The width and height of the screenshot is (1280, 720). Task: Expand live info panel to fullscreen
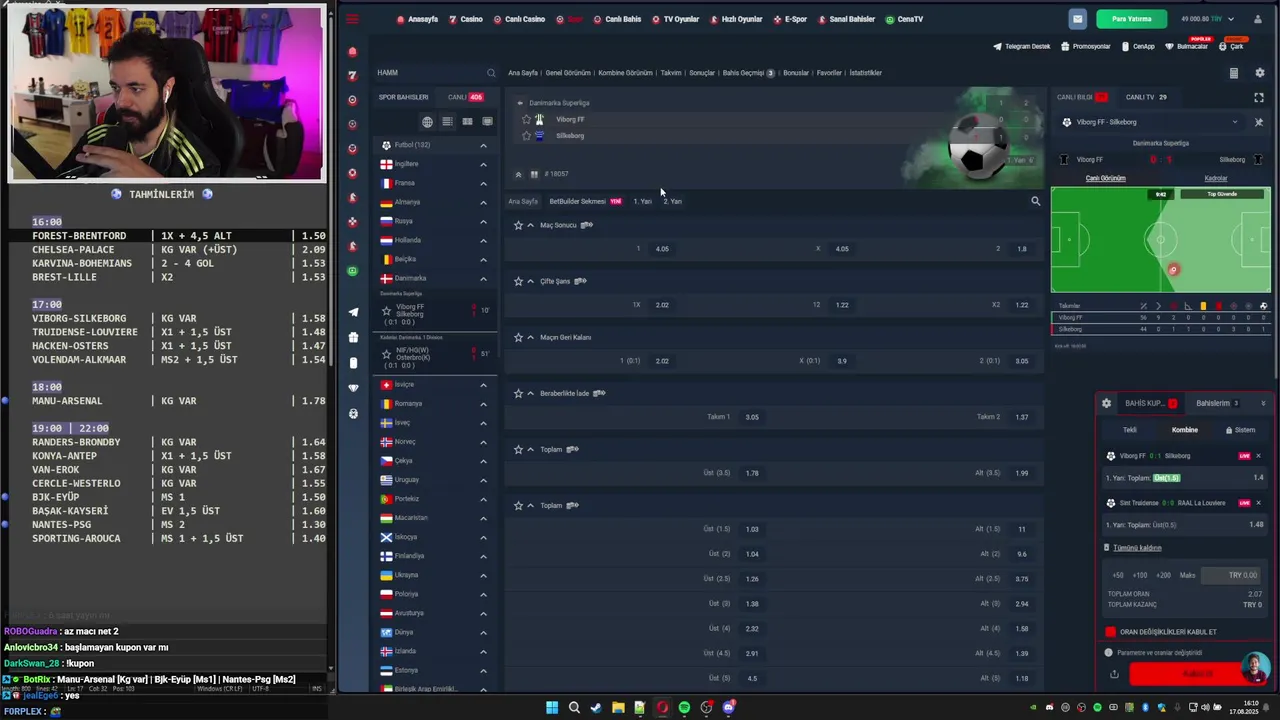[x=1259, y=97]
